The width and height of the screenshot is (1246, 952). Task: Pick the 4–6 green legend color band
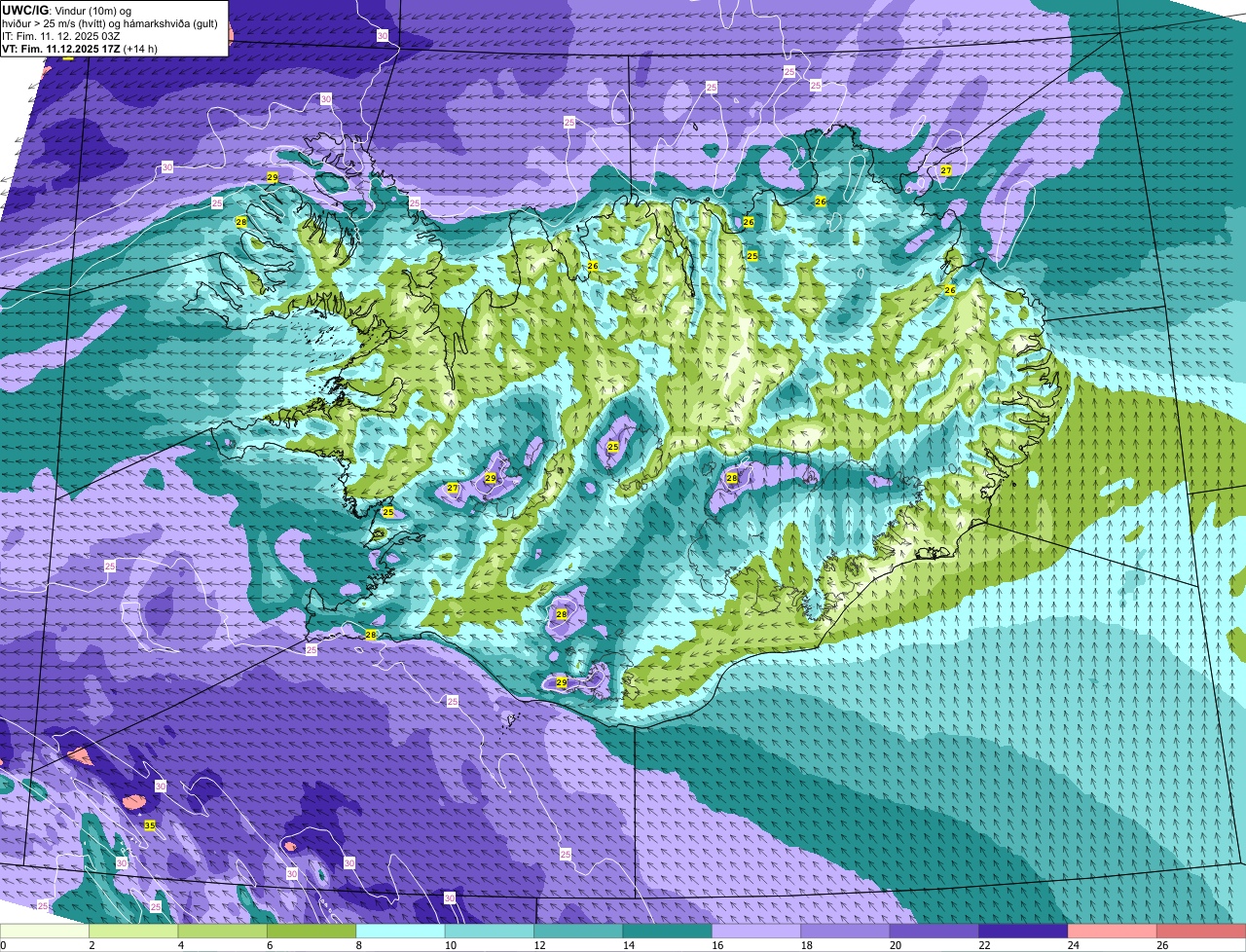tap(223, 931)
